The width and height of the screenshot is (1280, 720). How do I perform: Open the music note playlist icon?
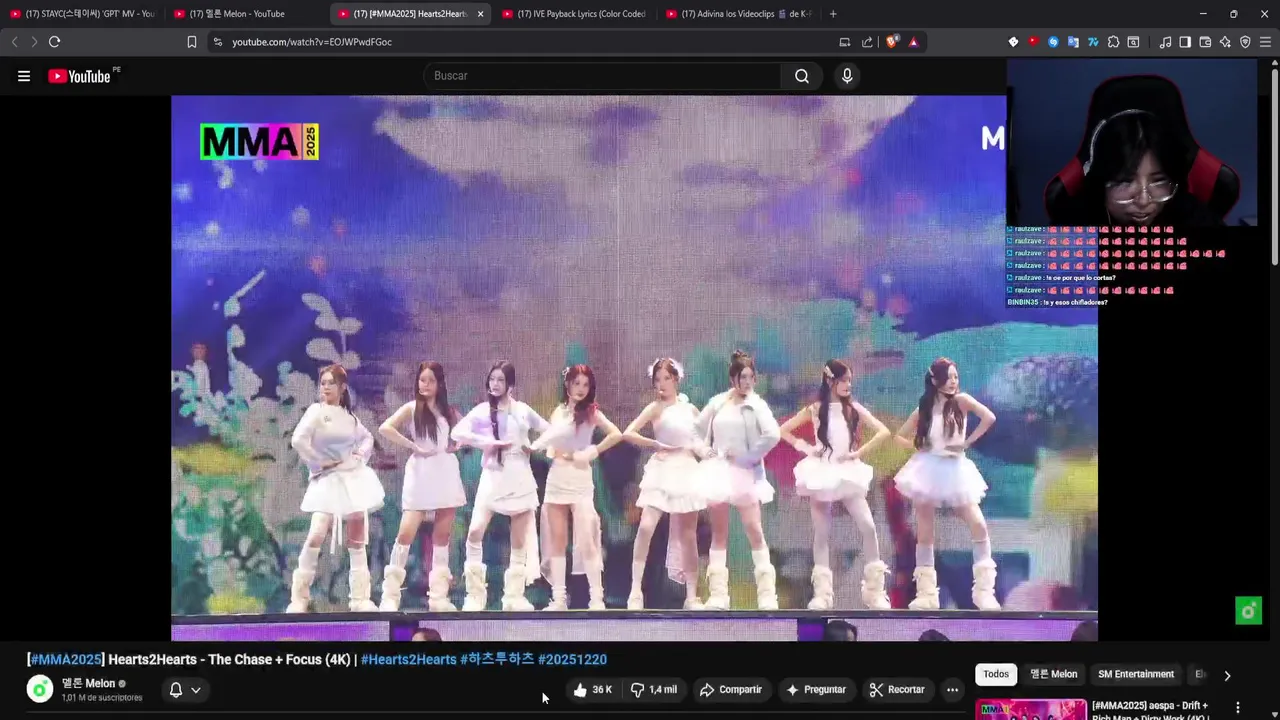pos(1165,42)
